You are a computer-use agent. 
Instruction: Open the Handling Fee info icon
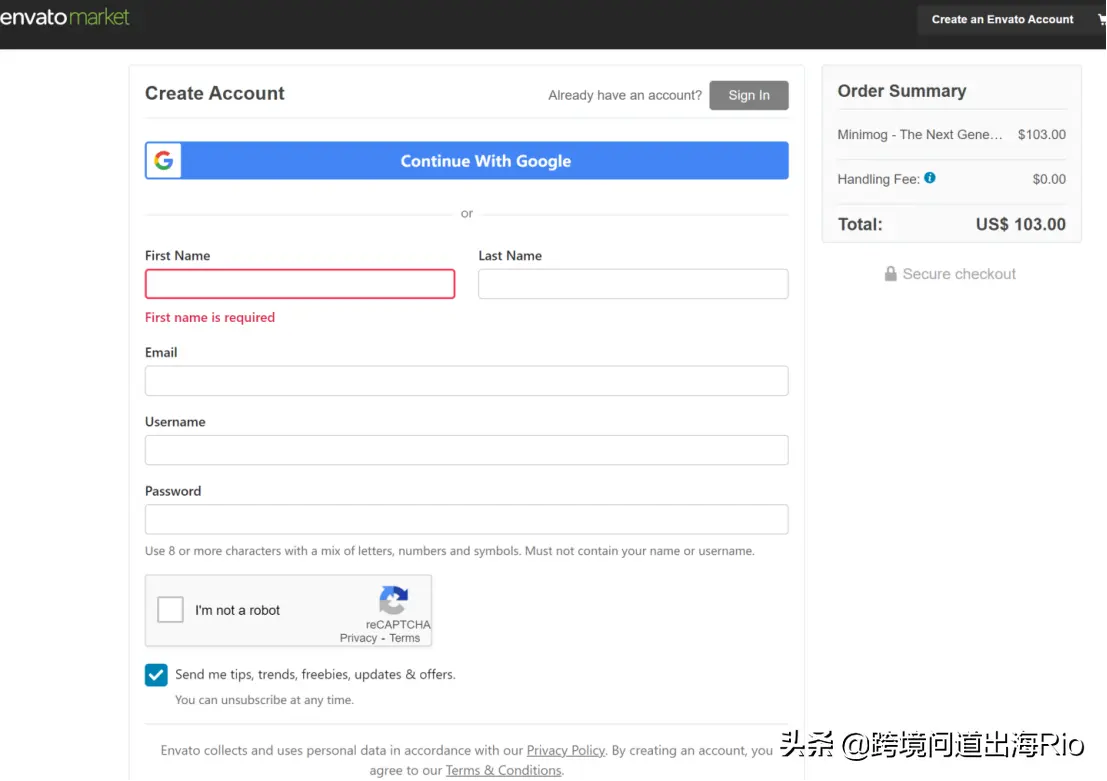tap(930, 178)
